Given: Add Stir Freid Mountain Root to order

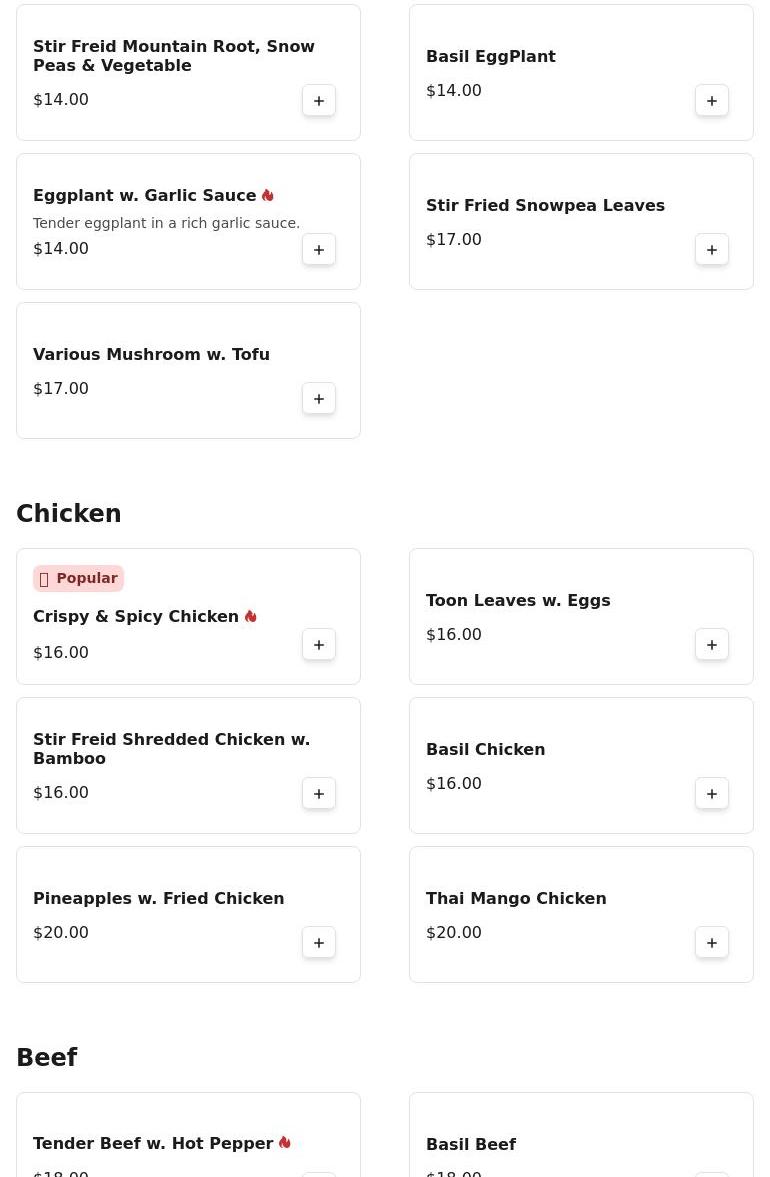Looking at the screenshot, I should (x=319, y=101).
